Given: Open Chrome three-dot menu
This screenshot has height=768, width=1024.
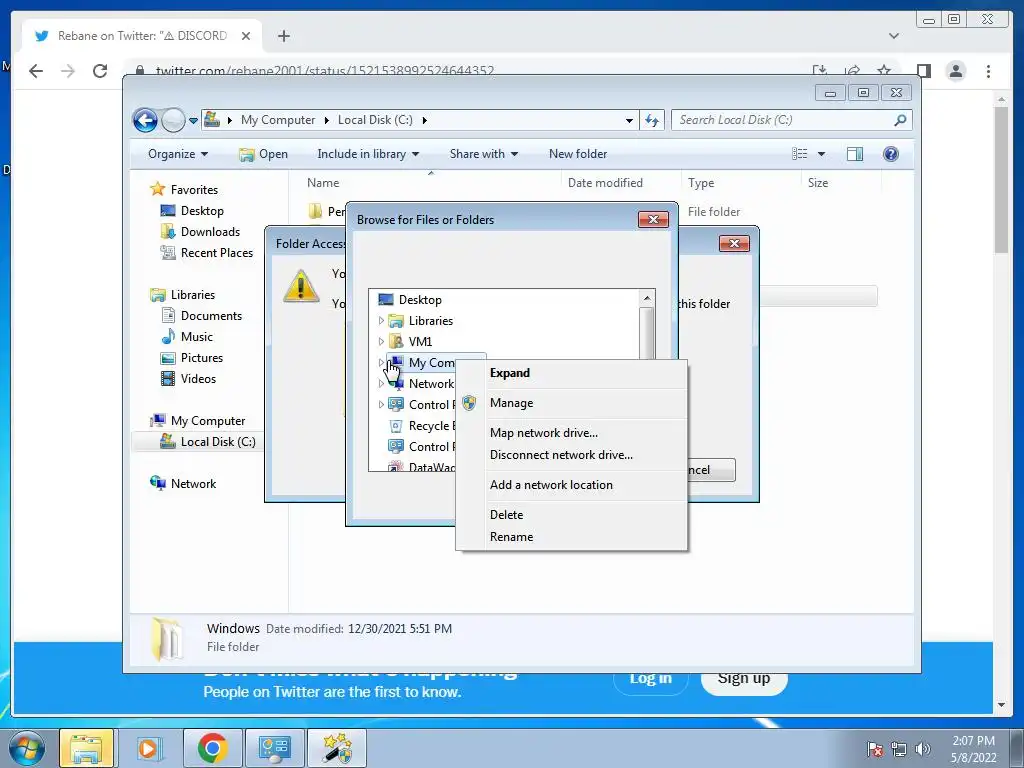Looking at the screenshot, I should [x=988, y=71].
